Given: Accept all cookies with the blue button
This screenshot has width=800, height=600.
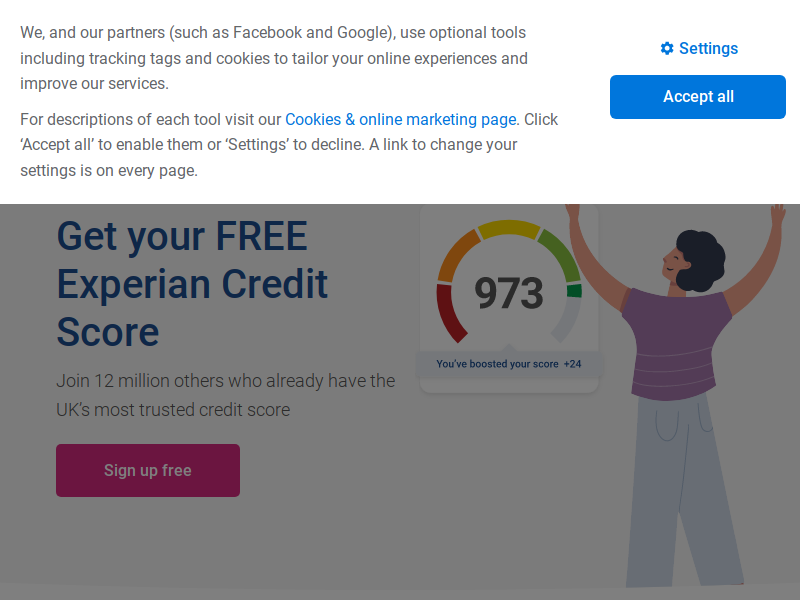Looking at the screenshot, I should coord(697,97).
